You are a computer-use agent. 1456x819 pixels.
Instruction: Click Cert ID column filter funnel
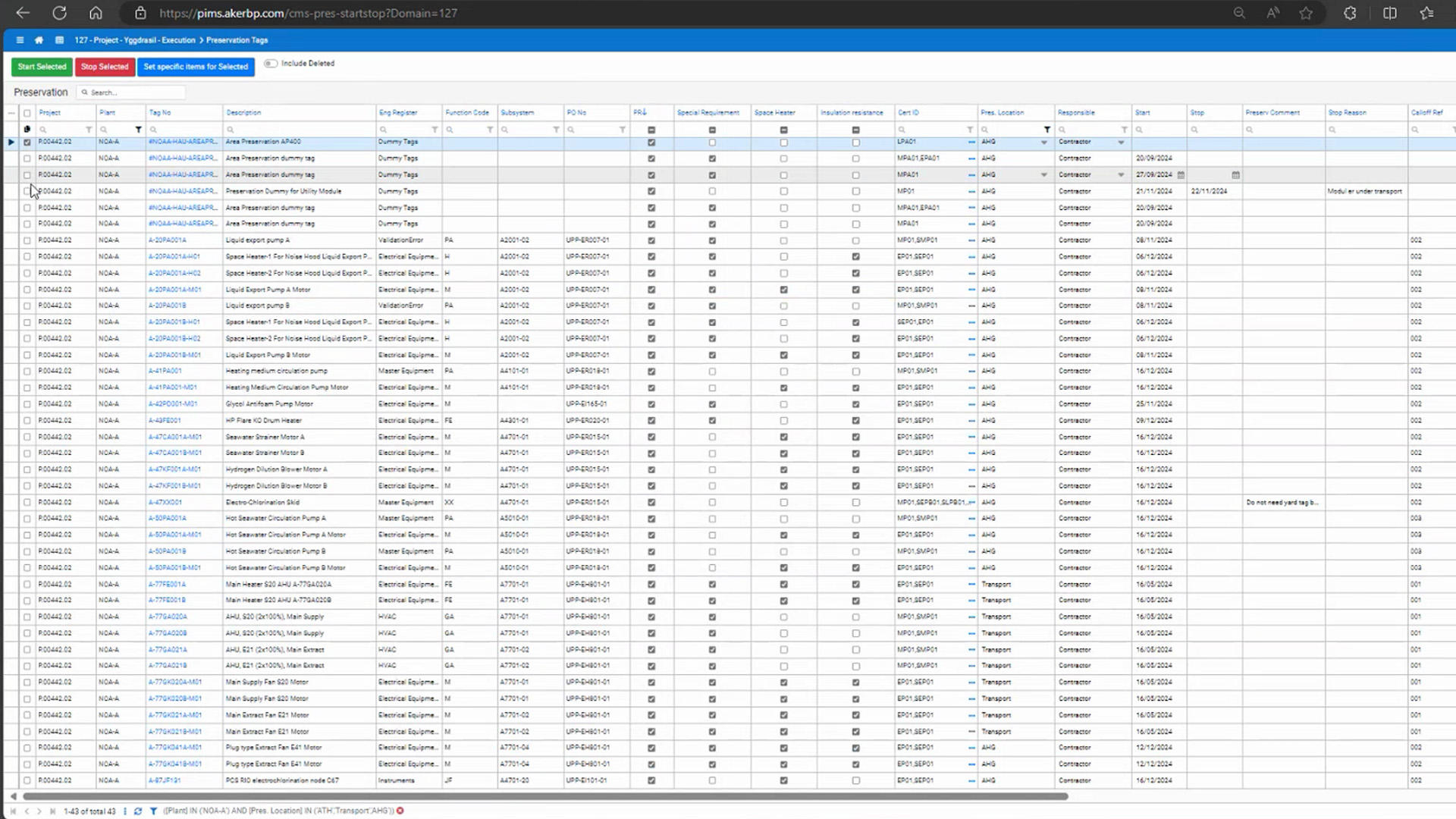(970, 130)
